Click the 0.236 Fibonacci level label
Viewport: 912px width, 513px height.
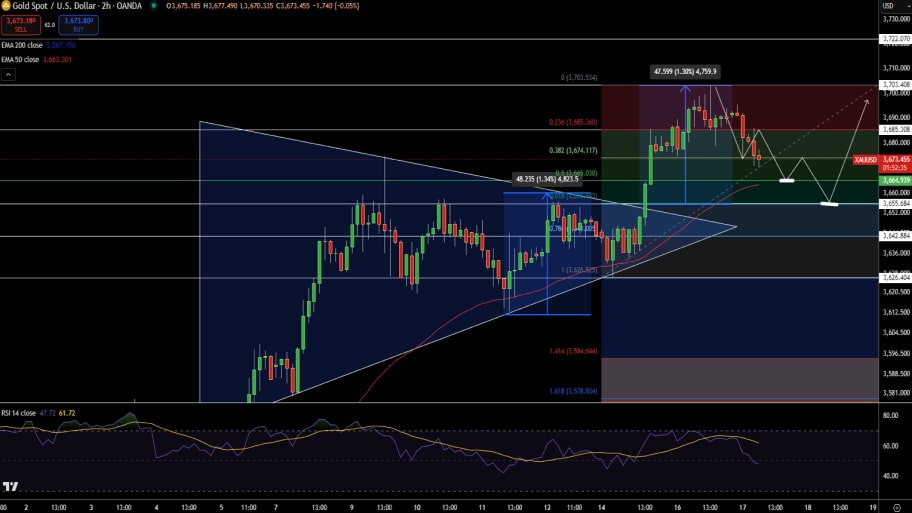574,122
